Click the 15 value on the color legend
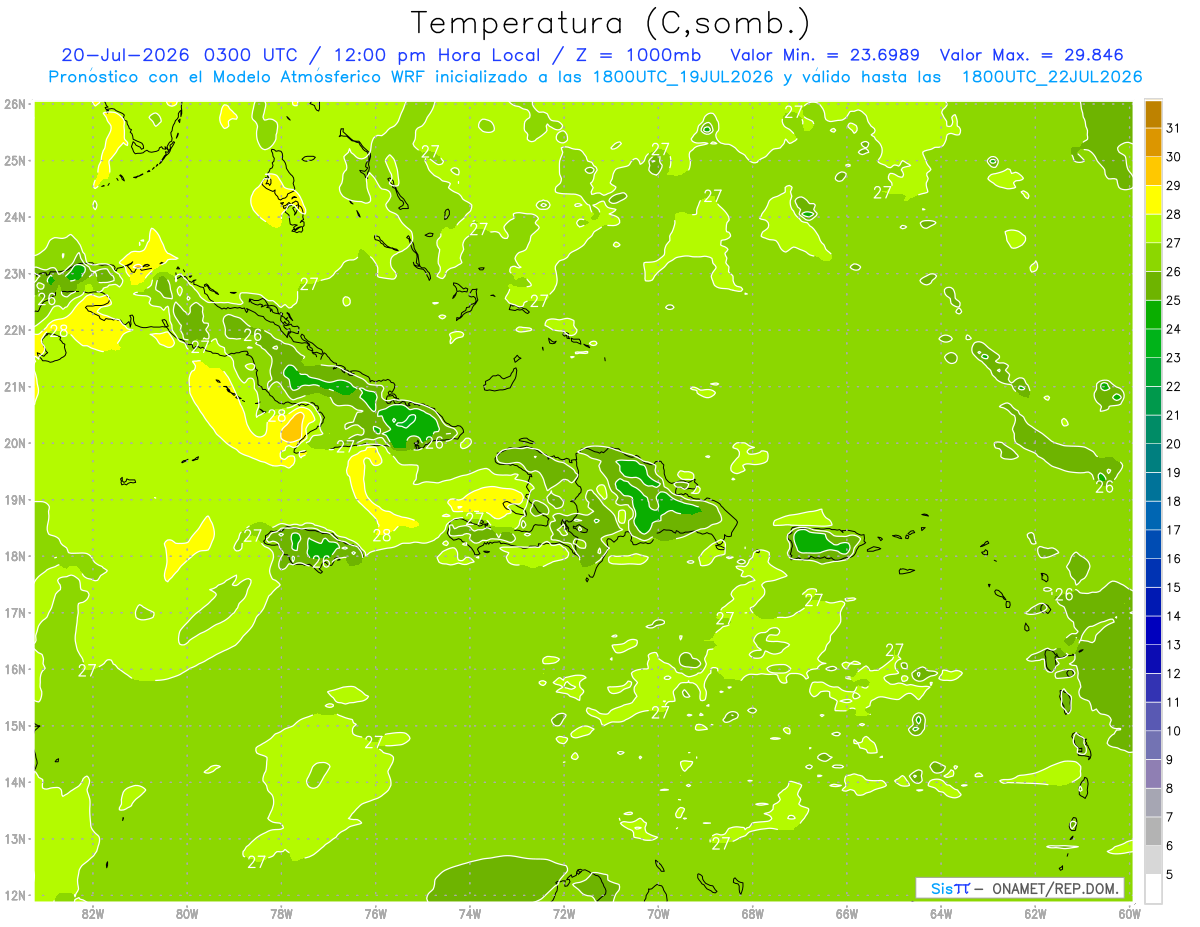Image resolution: width=1200 pixels, height=927 pixels. click(1174, 587)
